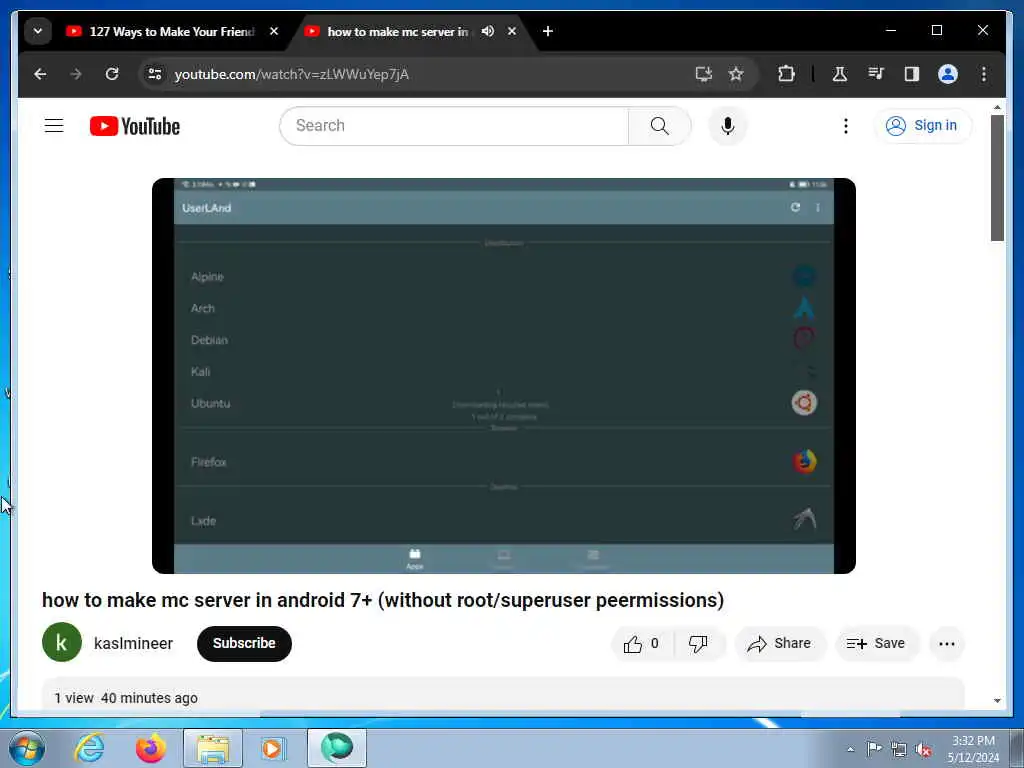Submit search with the magnifier button
Image resolution: width=1024 pixels, height=768 pixels.
(660, 125)
